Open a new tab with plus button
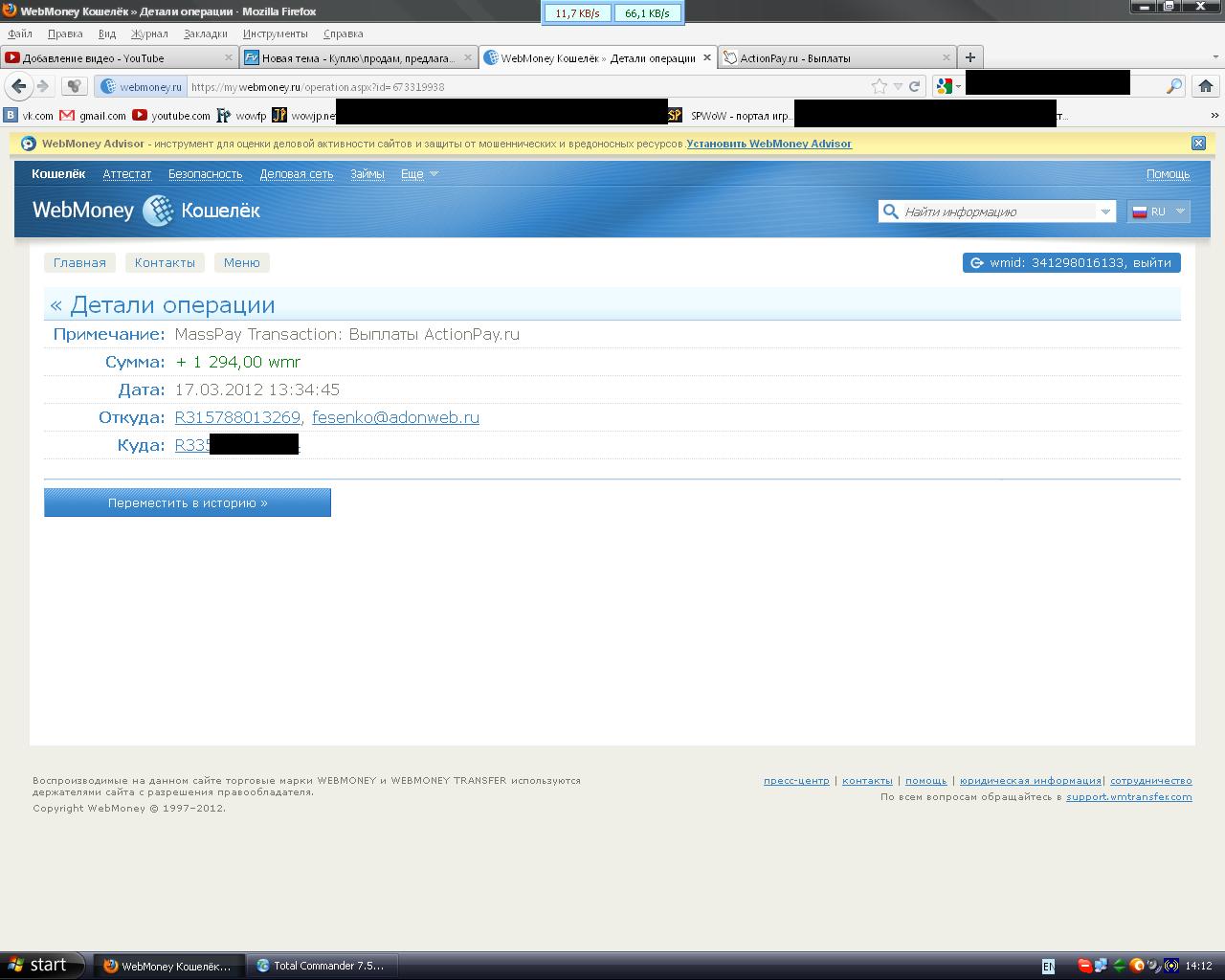 tap(969, 57)
